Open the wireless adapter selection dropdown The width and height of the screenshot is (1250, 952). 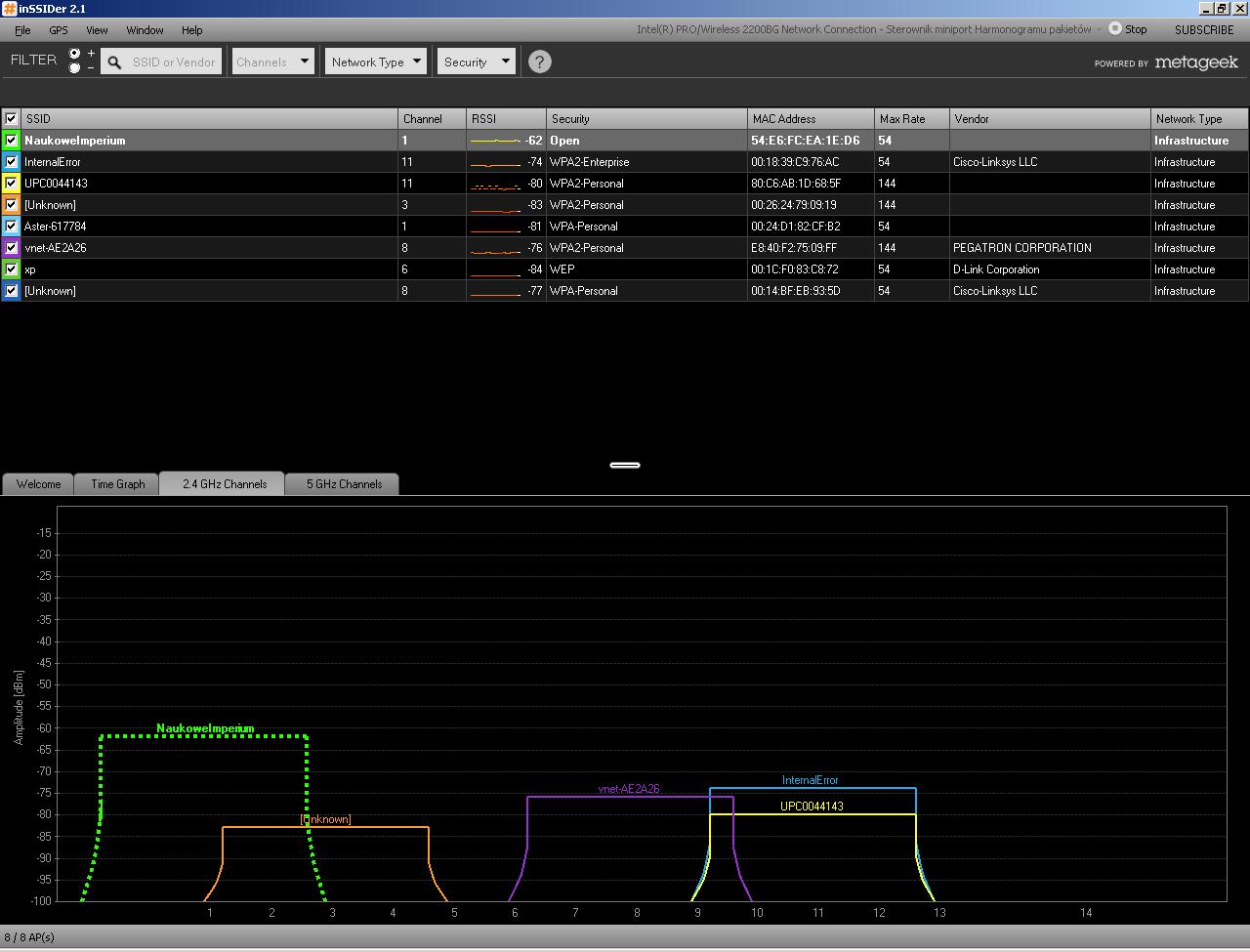pyautogui.click(x=1099, y=29)
